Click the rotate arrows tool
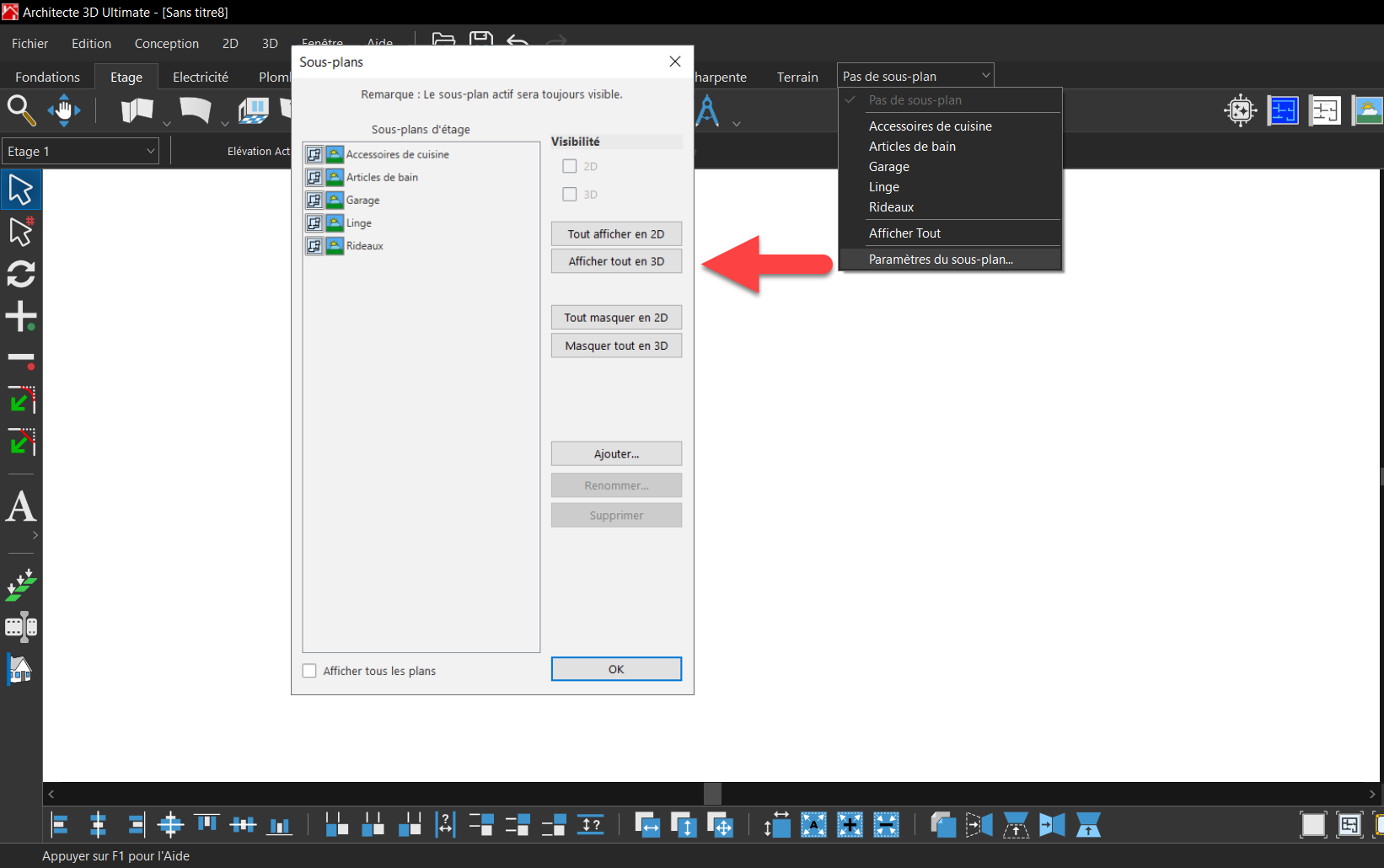 21,274
